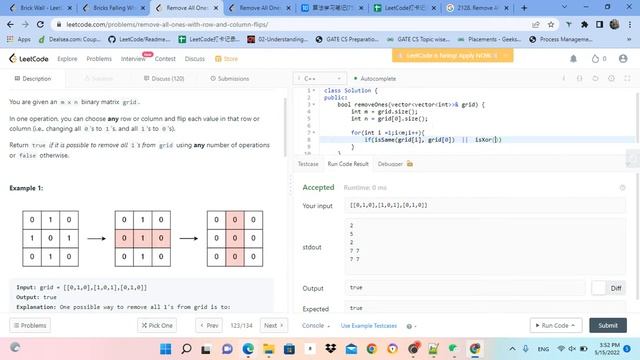
Task: Click the orange hiring banner
Action: [453, 56]
